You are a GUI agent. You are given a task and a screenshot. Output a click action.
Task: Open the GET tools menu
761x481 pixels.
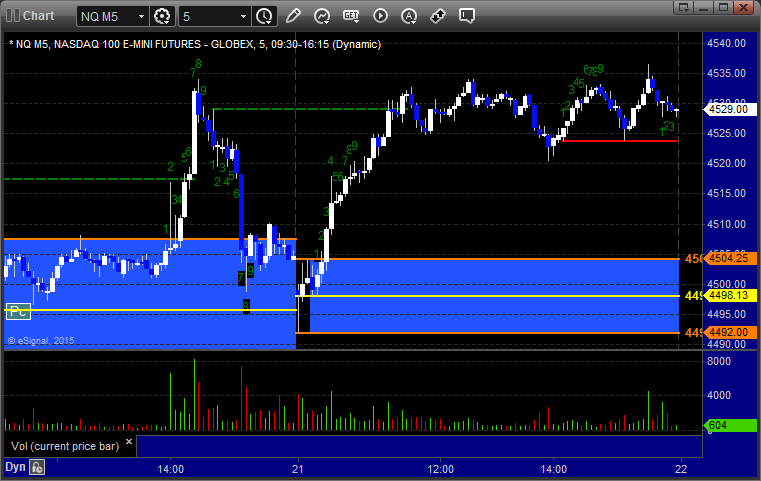pyautogui.click(x=351, y=16)
